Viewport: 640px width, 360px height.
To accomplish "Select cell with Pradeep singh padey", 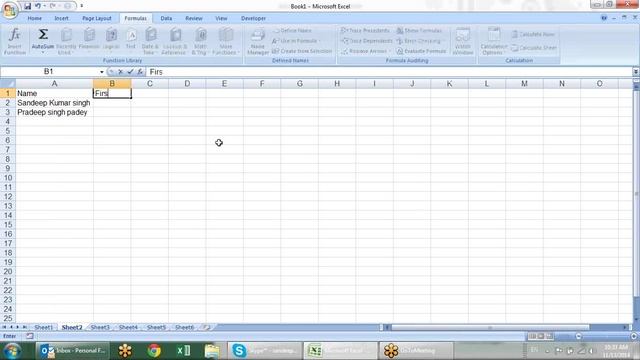I will 54,112.
